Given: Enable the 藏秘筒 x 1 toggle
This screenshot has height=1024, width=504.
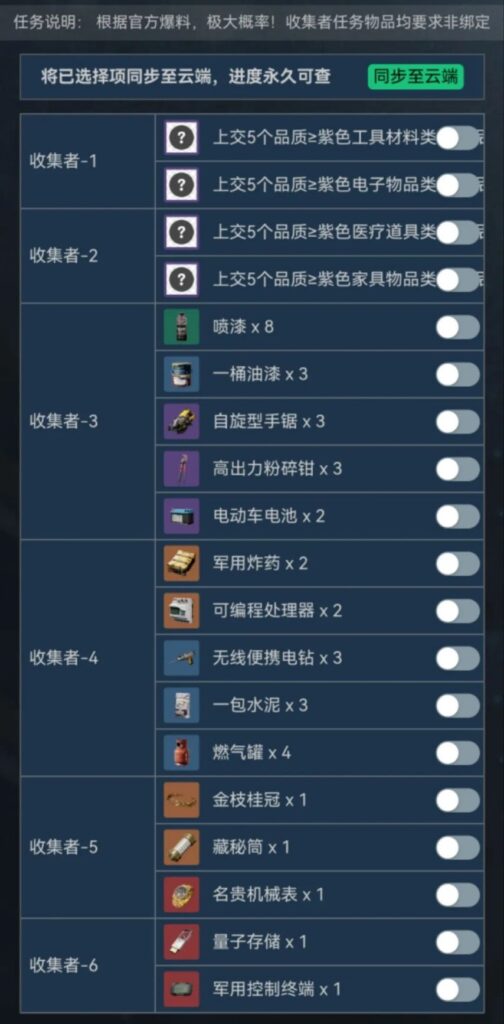Looking at the screenshot, I should (458, 848).
